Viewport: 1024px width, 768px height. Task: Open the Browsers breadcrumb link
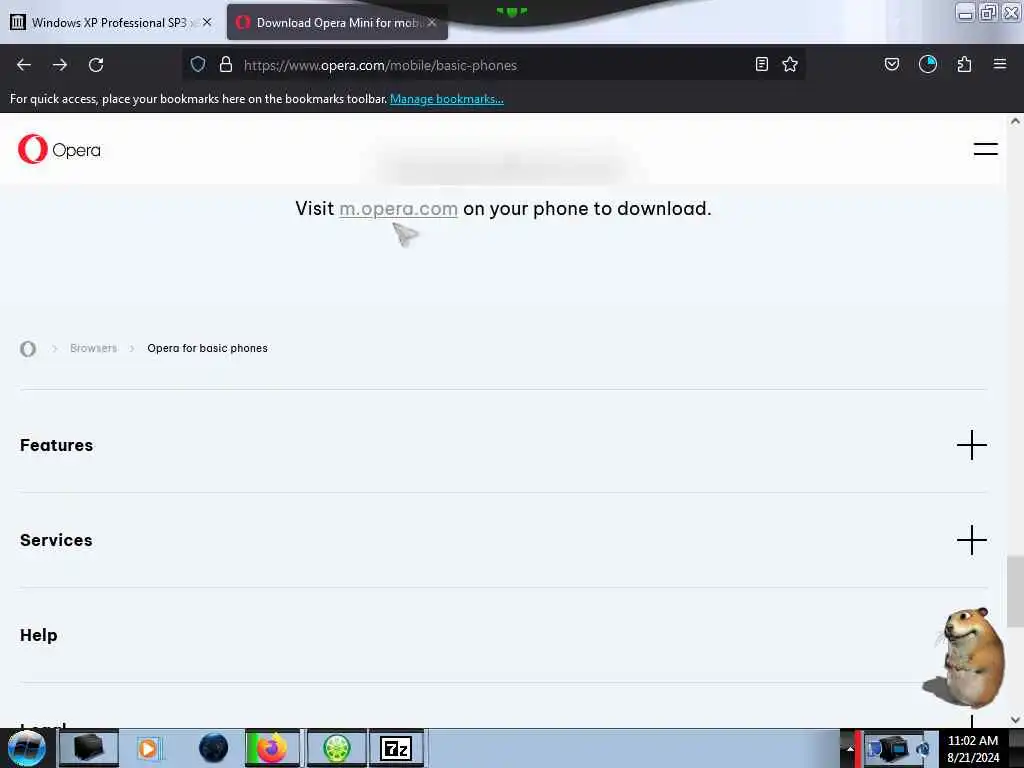tap(93, 348)
